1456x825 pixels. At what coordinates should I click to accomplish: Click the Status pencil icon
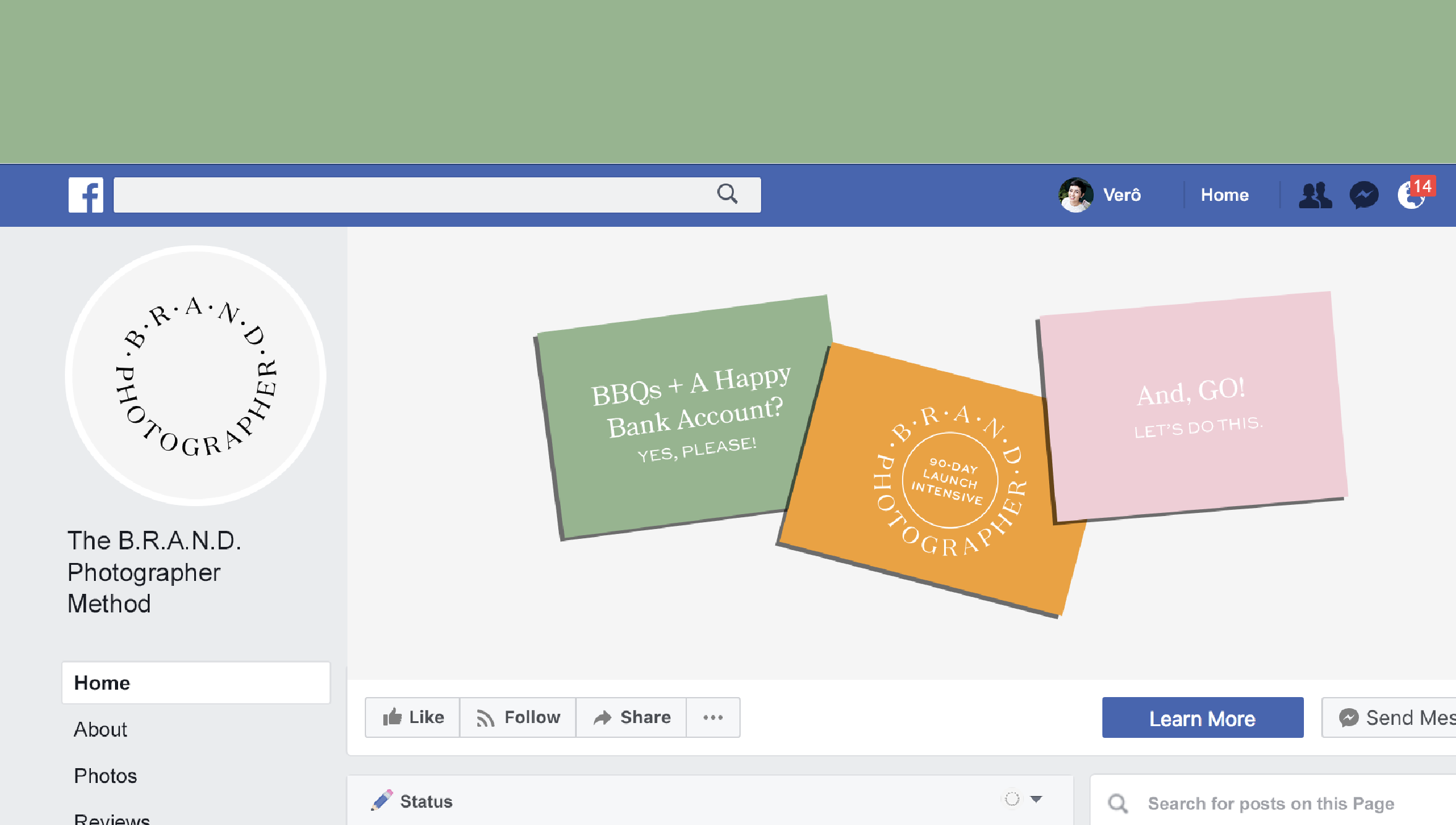[381, 800]
